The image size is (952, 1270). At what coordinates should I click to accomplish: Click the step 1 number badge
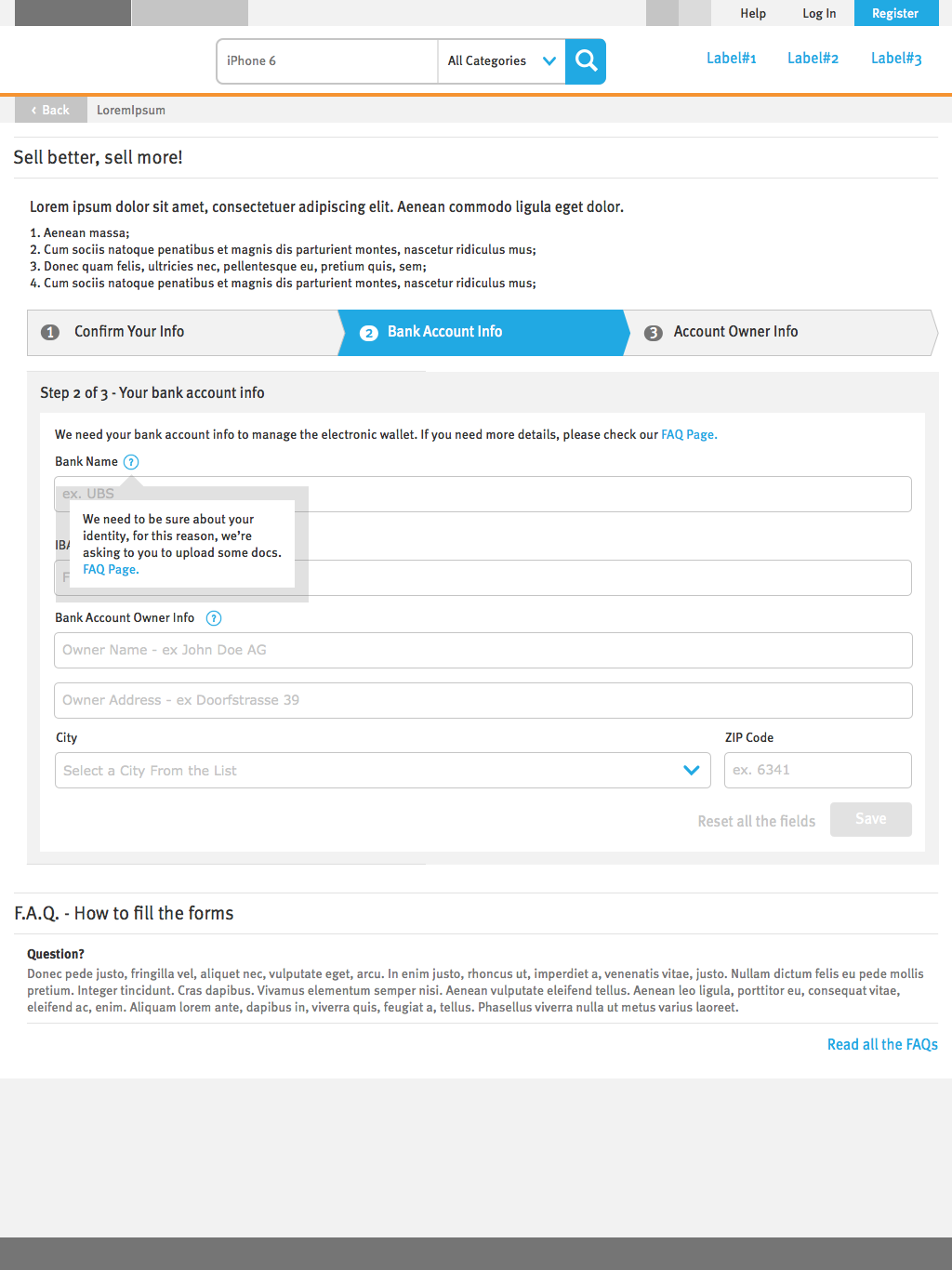click(51, 332)
